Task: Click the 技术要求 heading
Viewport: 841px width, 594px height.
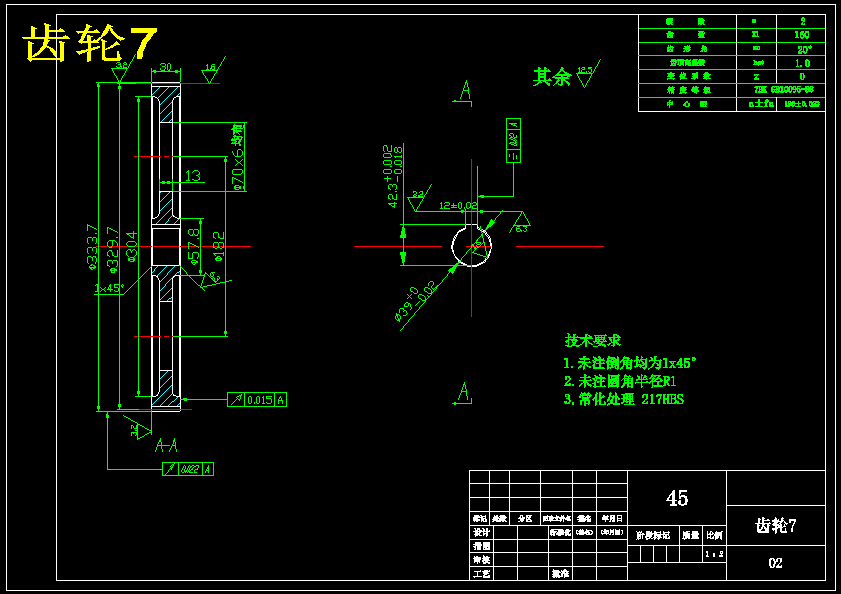Action: point(593,340)
